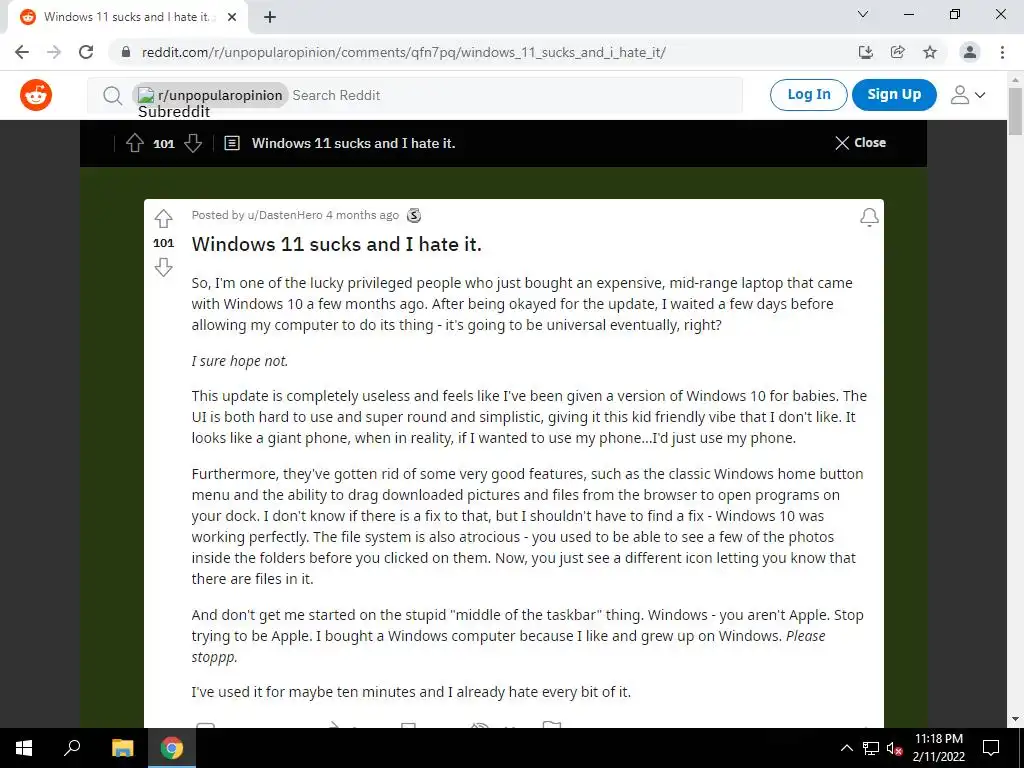Click the scrollbar down arrow
Viewport: 1024px width, 768px height.
pos(1016,719)
